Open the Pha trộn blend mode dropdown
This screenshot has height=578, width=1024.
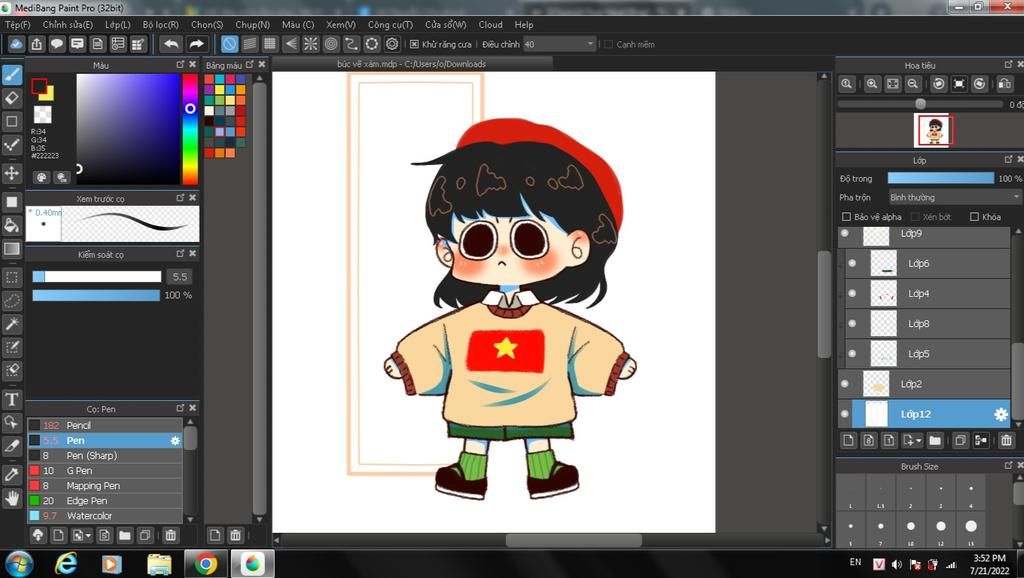click(954, 197)
